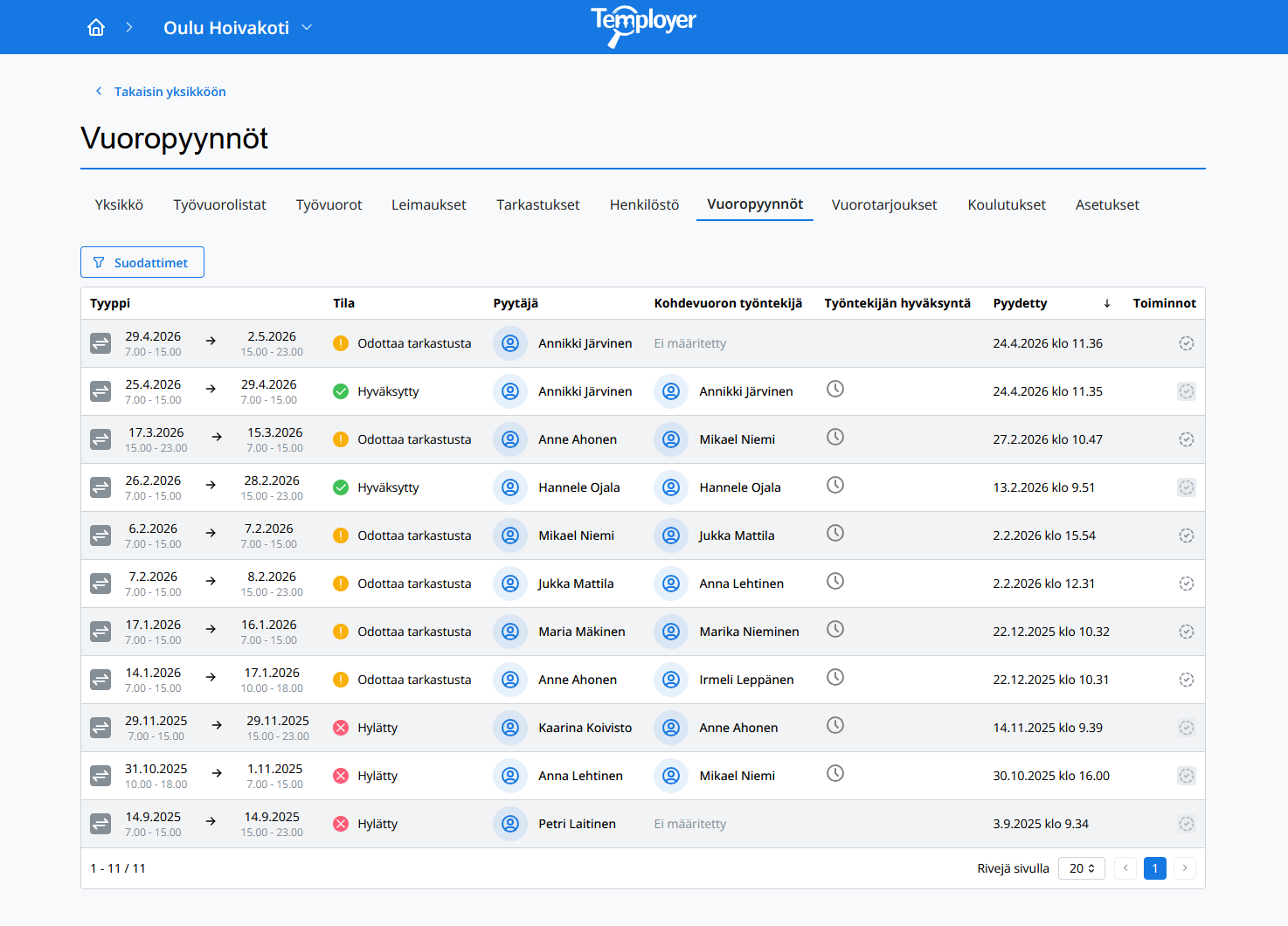The width and height of the screenshot is (1288, 926).
Task: Click Anne Ahonen target in 29.11.2025 row
Action: [738, 728]
